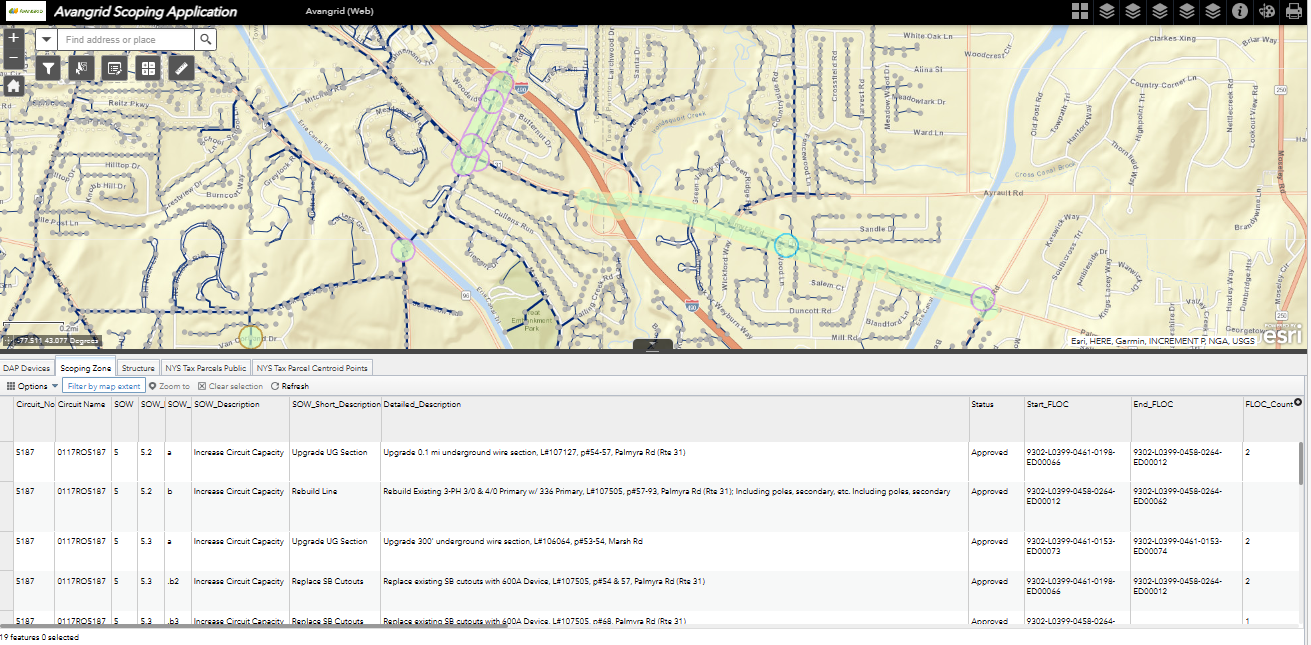This screenshot has height=645, width=1311.
Task: Click the Esri logo on map
Action: (1281, 335)
